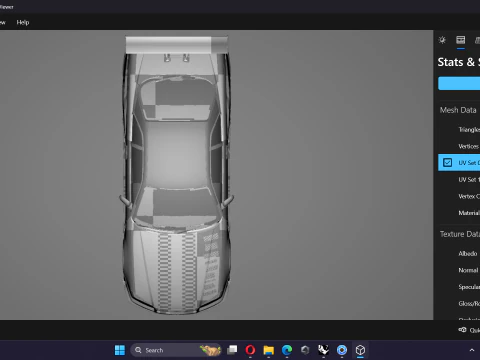Select the Normal texture row
Image resolution: width=480 pixels, height=360 pixels.
(x=459, y=270)
